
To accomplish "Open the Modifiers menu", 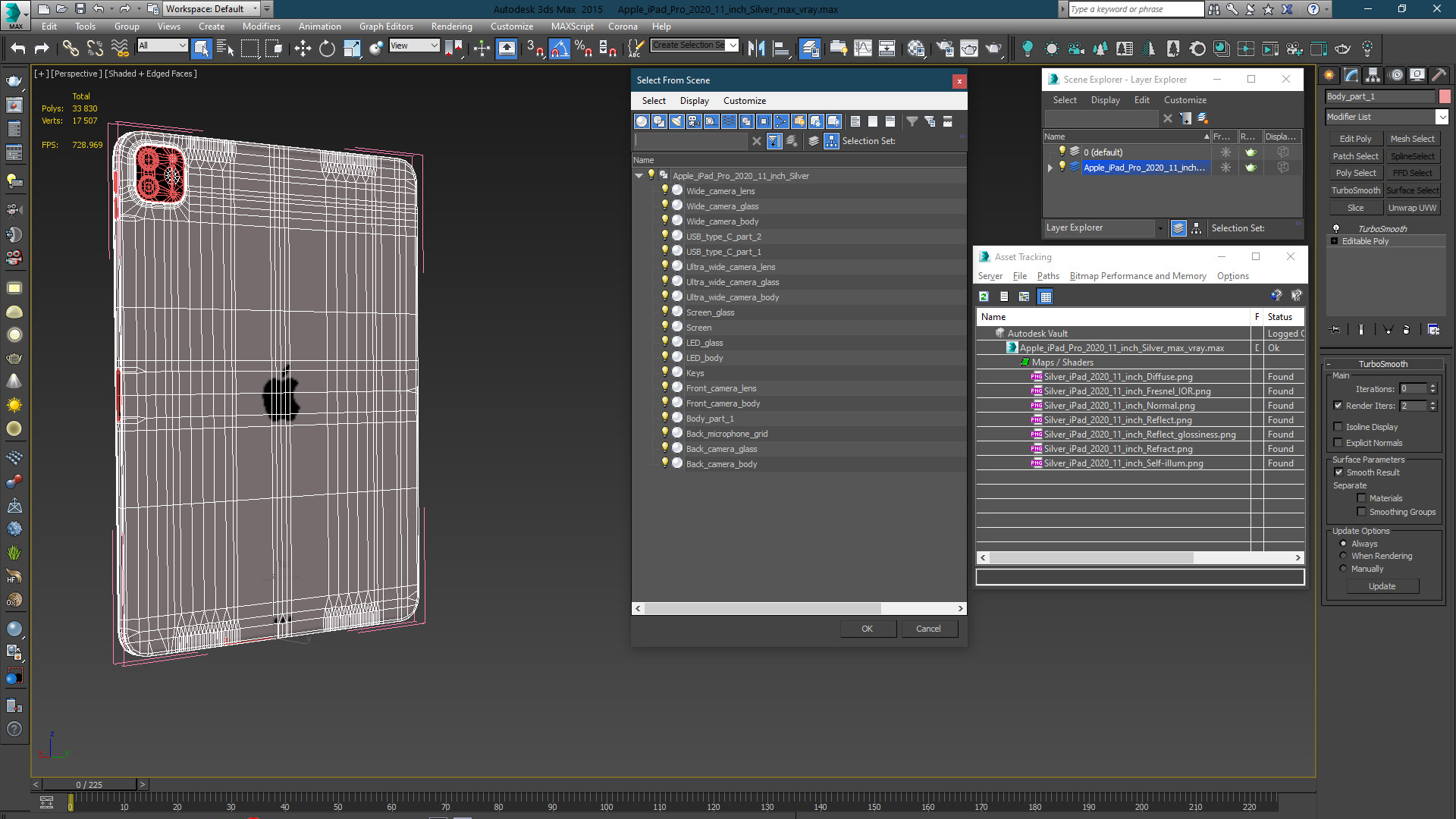I will (261, 27).
